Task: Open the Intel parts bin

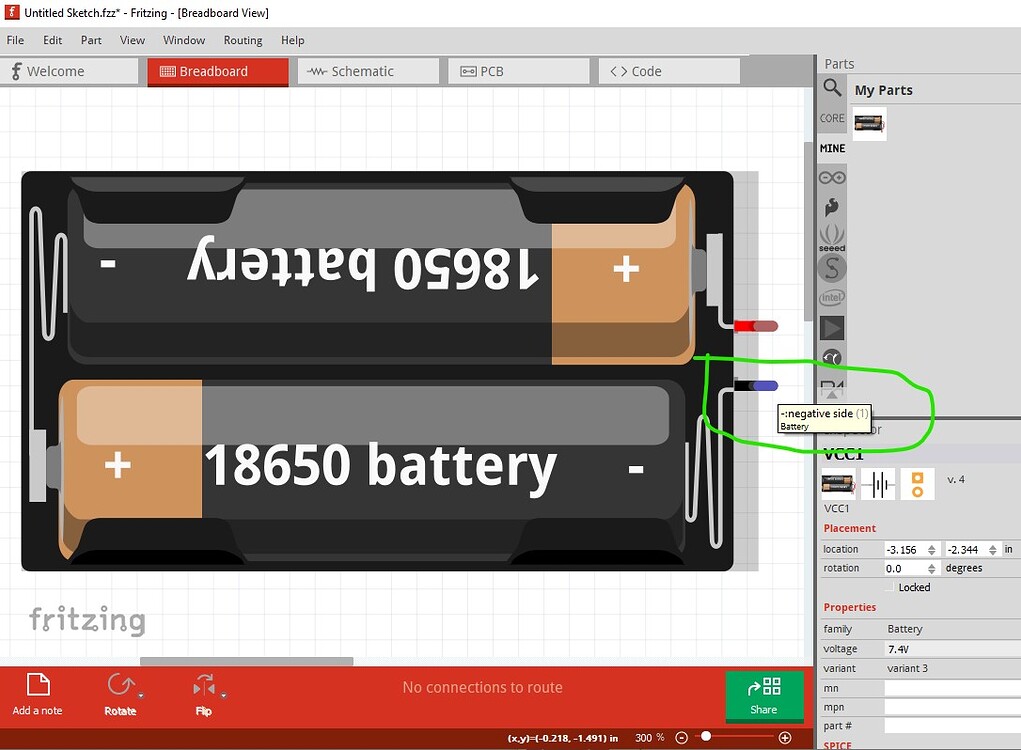Action: pos(832,296)
